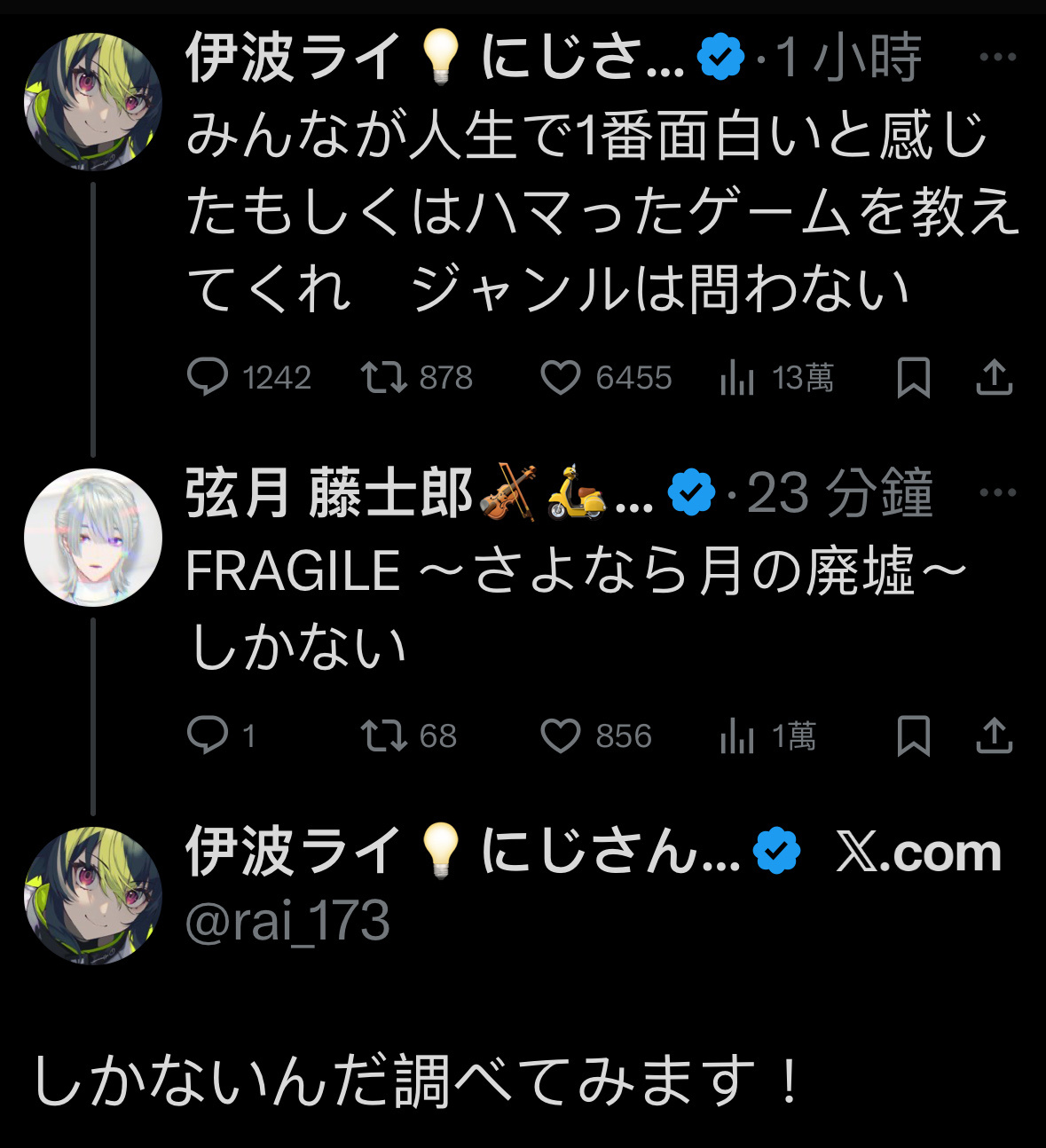
Task: Reply to 伊波ライ's first tweet
Action: 208,378
